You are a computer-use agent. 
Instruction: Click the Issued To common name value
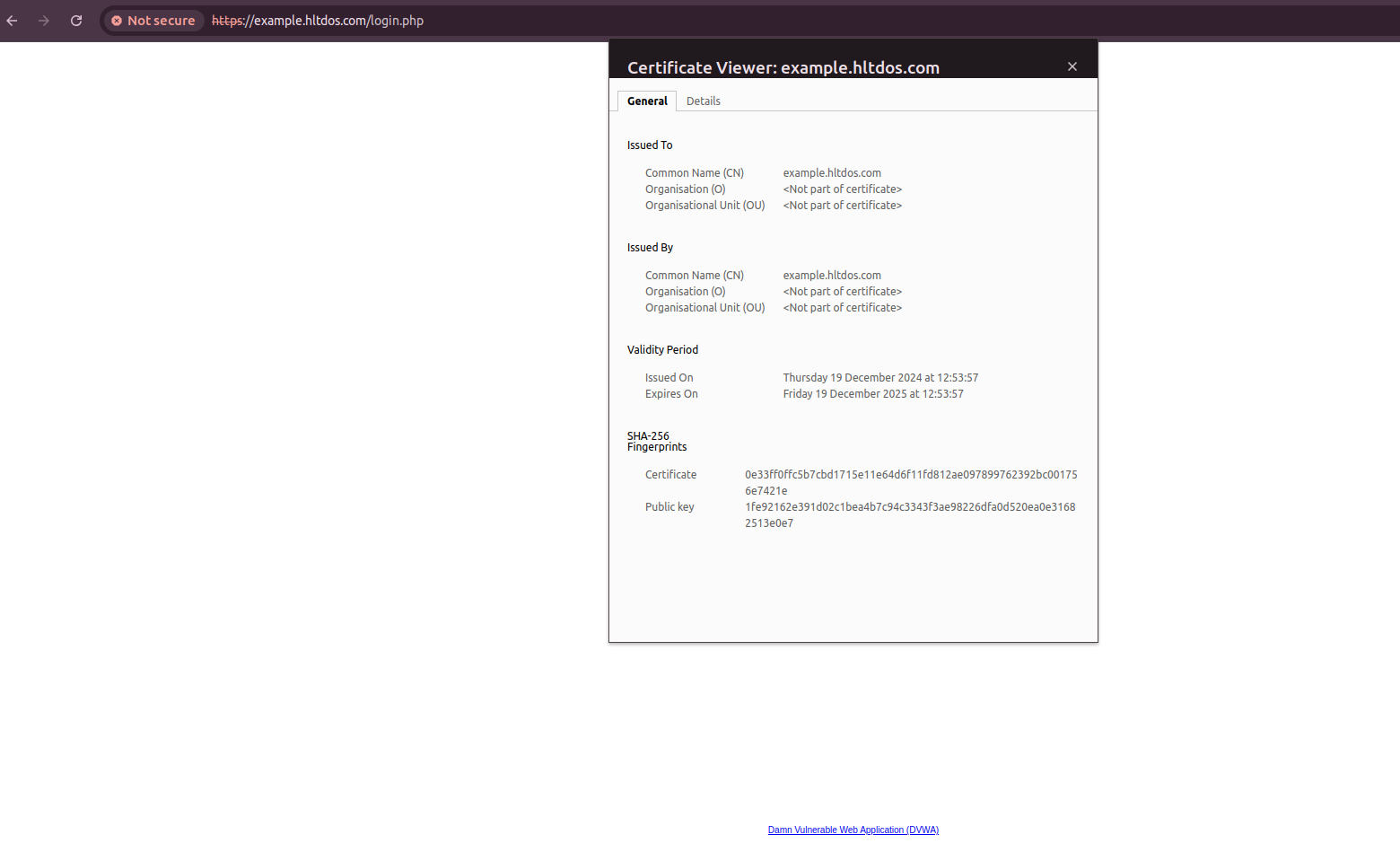pyautogui.click(x=832, y=173)
